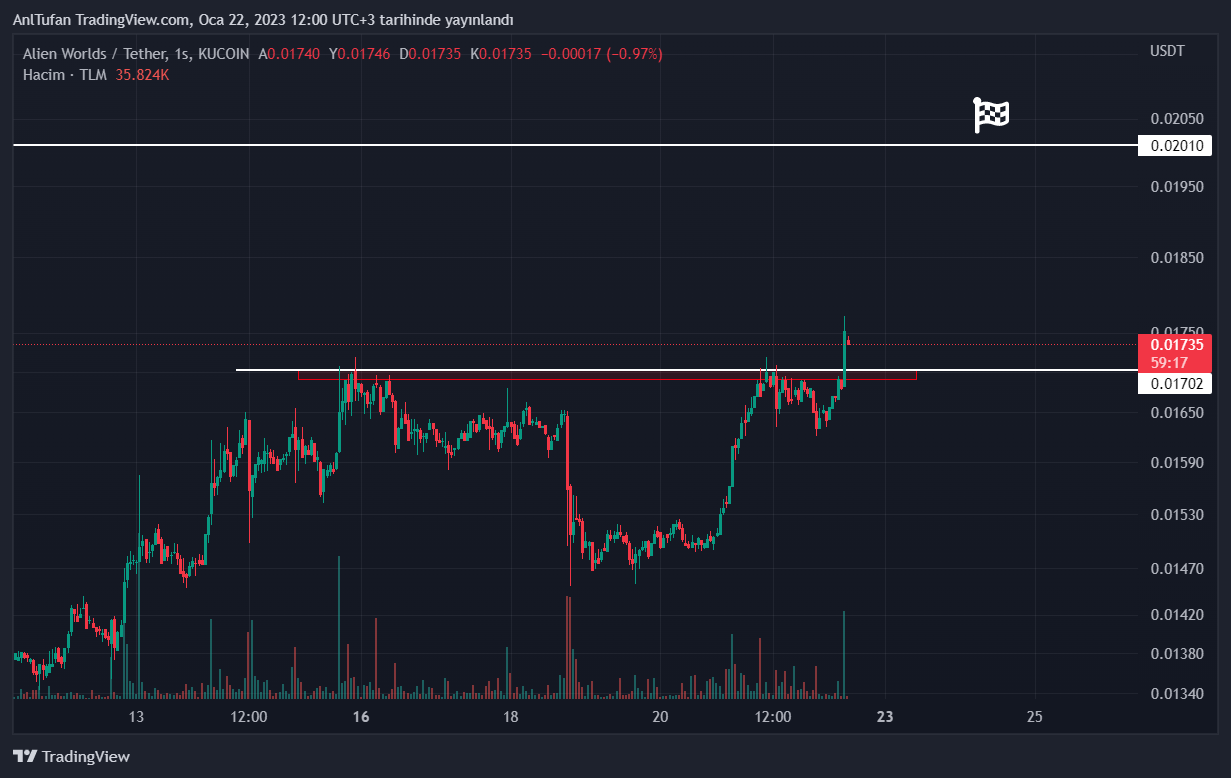Click the 0.01470 price axis label
The height and width of the screenshot is (778, 1231).
click(1177, 569)
